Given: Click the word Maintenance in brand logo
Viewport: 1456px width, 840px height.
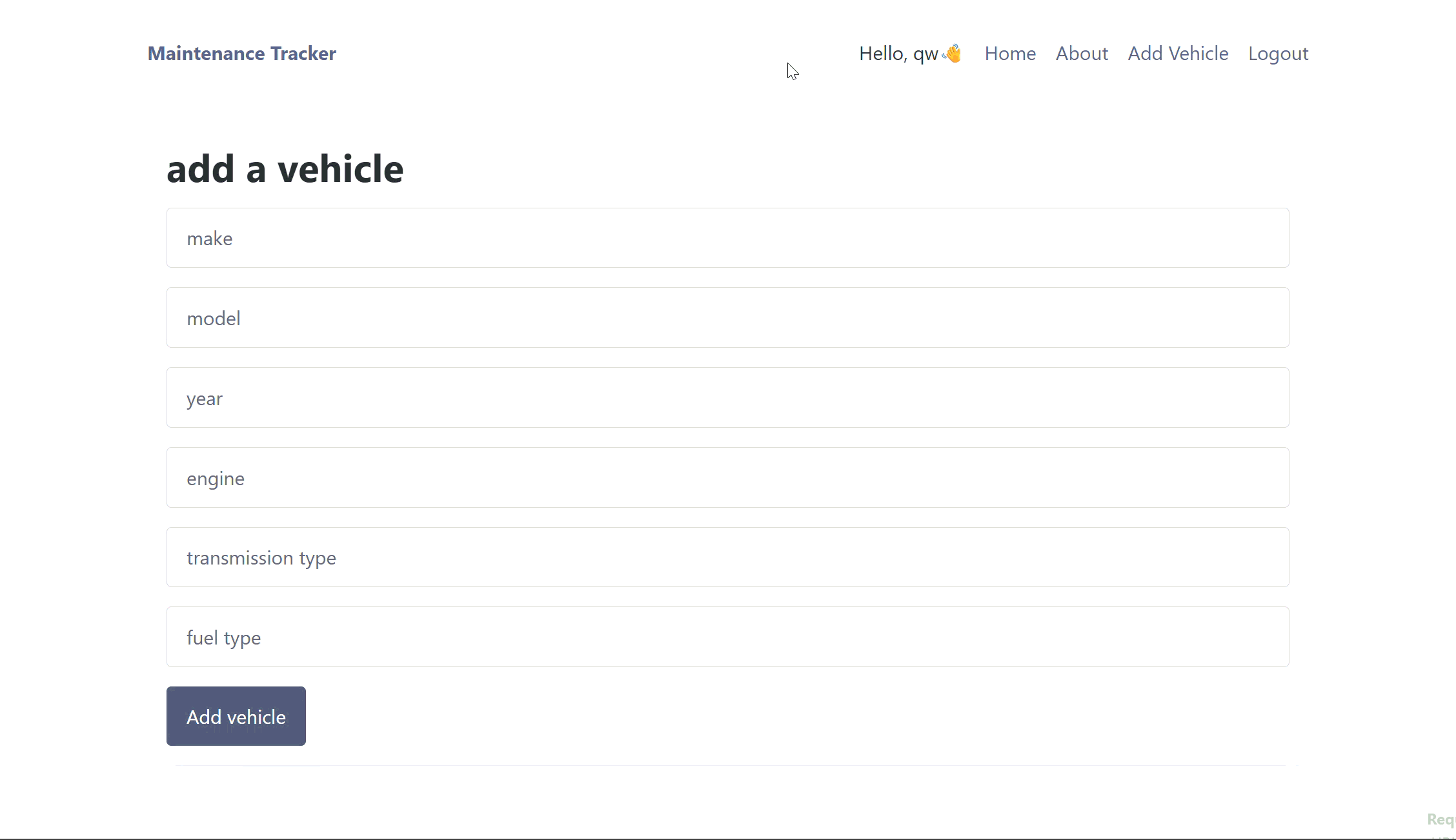Looking at the screenshot, I should 206,54.
